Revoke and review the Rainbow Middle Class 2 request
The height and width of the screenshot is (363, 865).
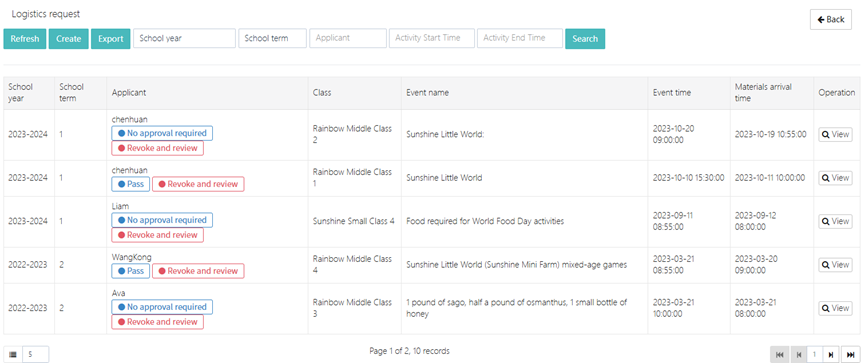(x=158, y=148)
